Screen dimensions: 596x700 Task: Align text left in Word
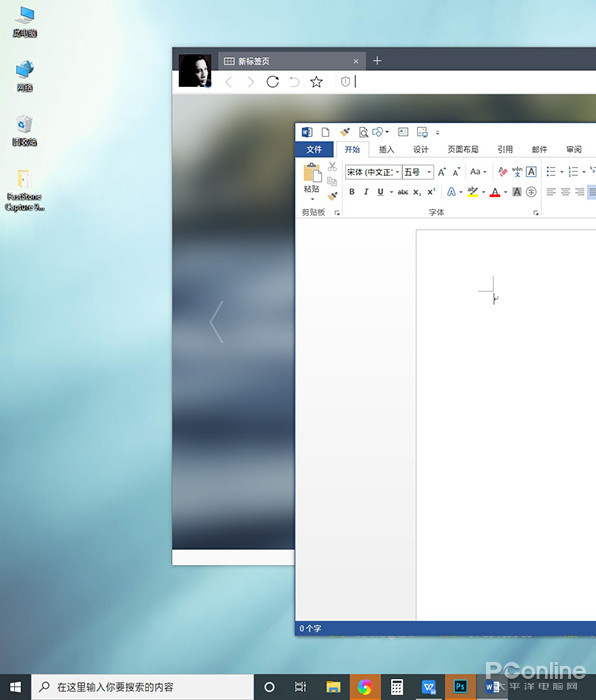coord(551,192)
